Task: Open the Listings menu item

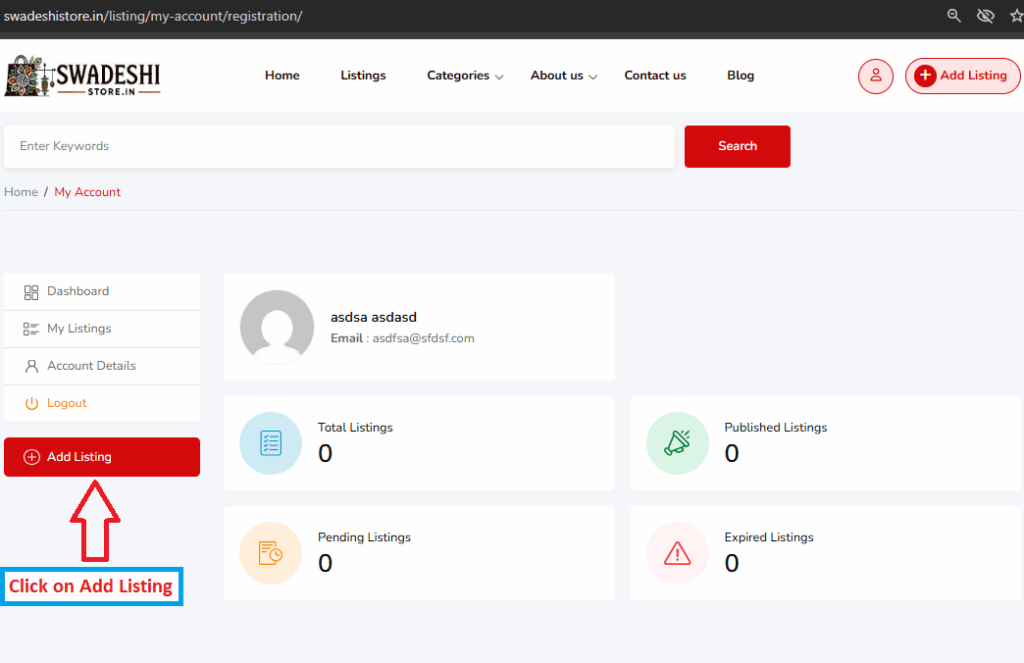Action: (x=363, y=76)
